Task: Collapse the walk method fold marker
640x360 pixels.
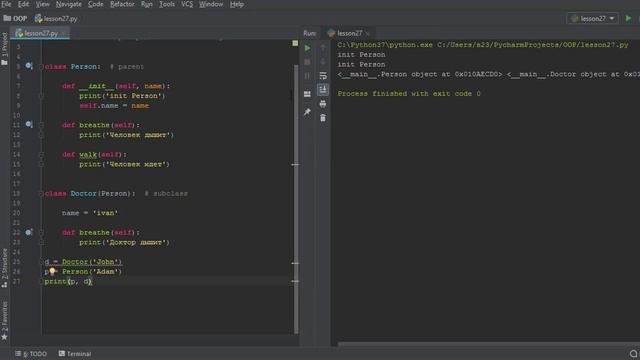Action: coord(41,155)
